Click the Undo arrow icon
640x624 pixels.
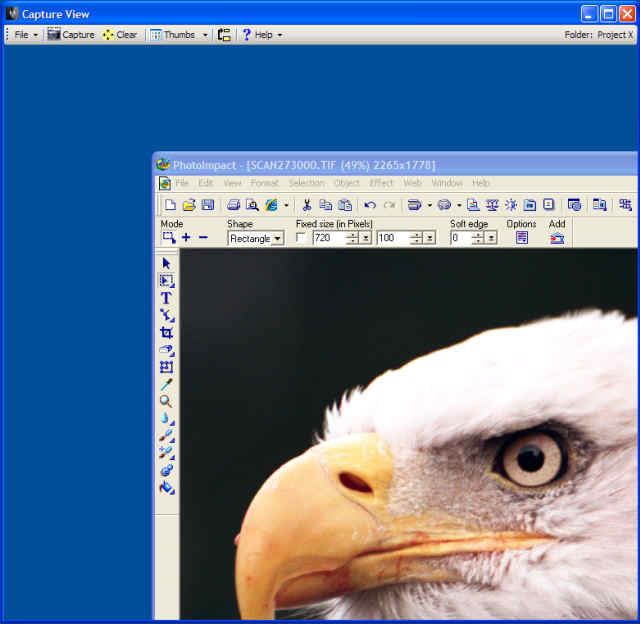click(x=370, y=204)
